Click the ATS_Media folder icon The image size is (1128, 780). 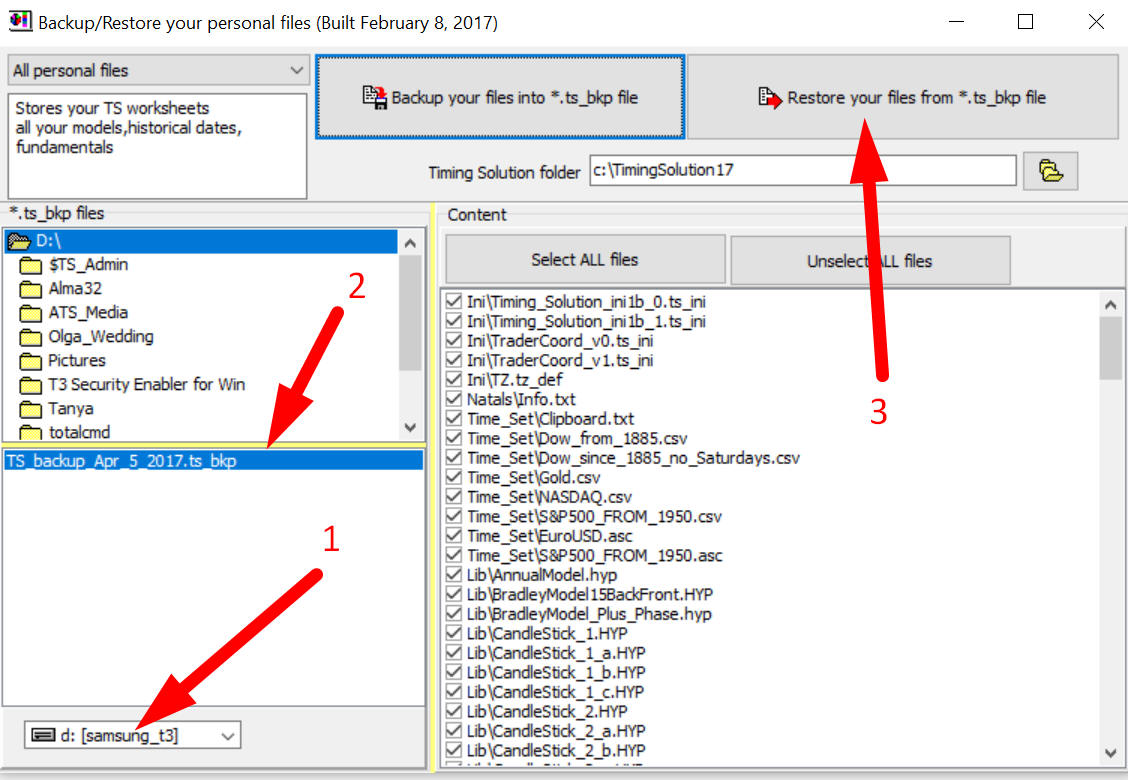coord(30,313)
